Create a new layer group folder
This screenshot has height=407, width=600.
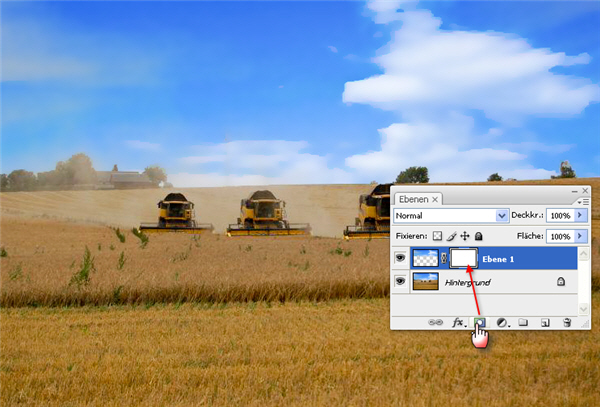tap(523, 323)
